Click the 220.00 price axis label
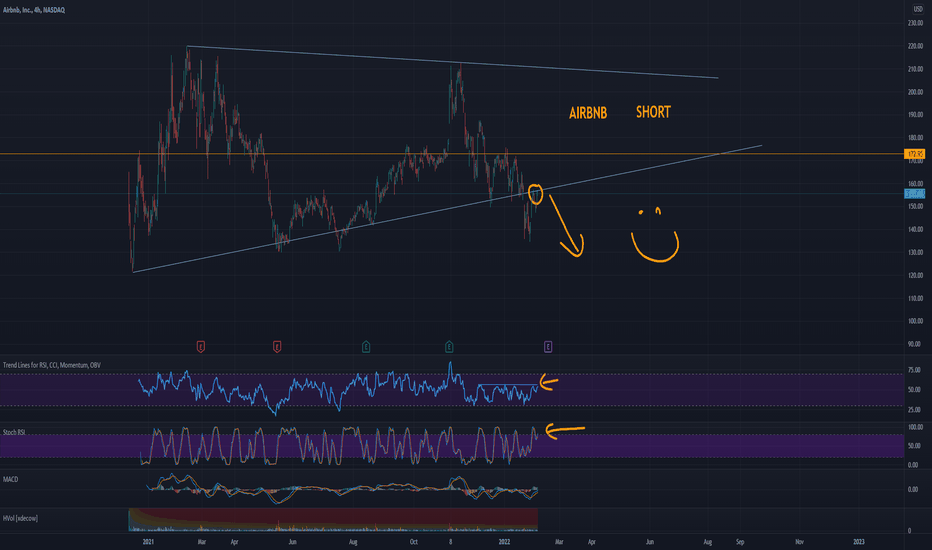The width and height of the screenshot is (932, 550). point(915,46)
